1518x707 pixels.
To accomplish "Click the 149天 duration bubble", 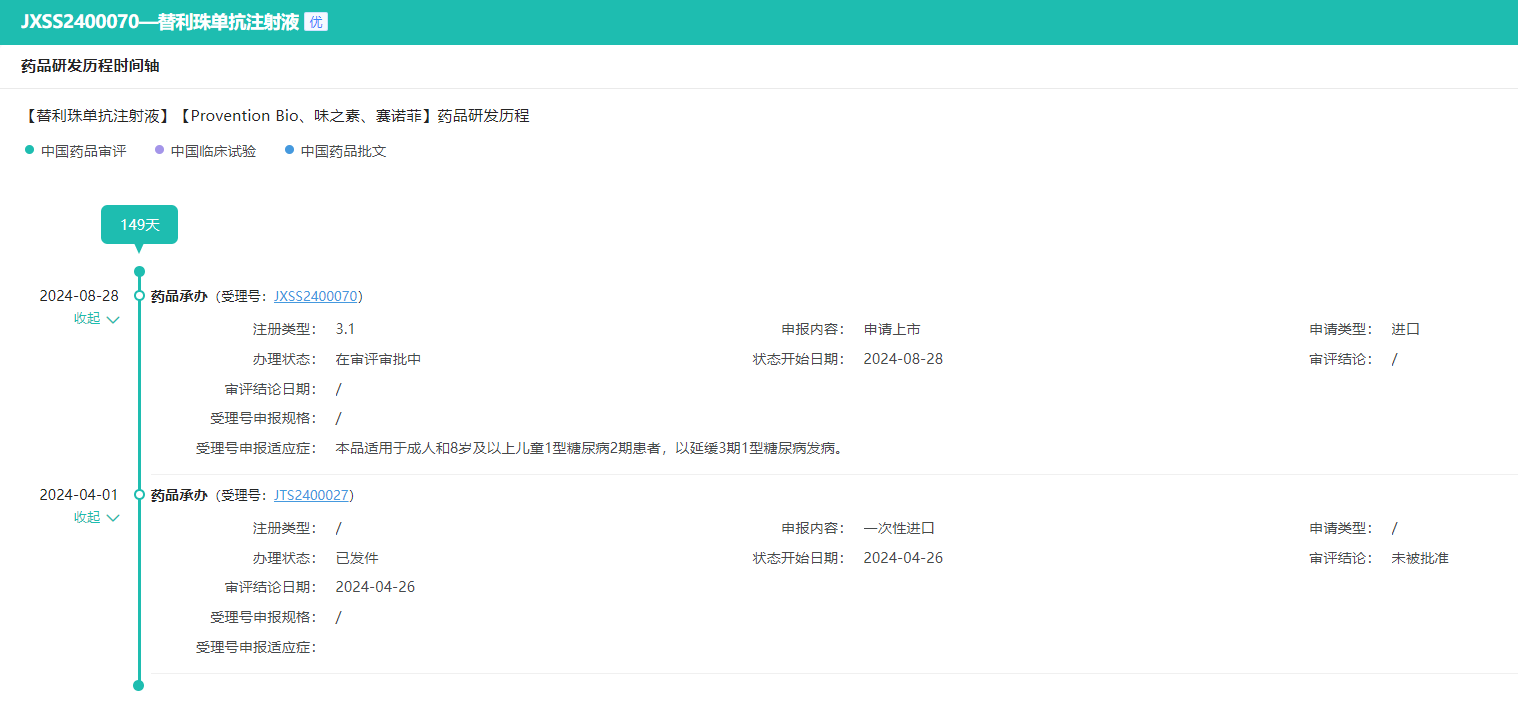I will [x=139, y=224].
